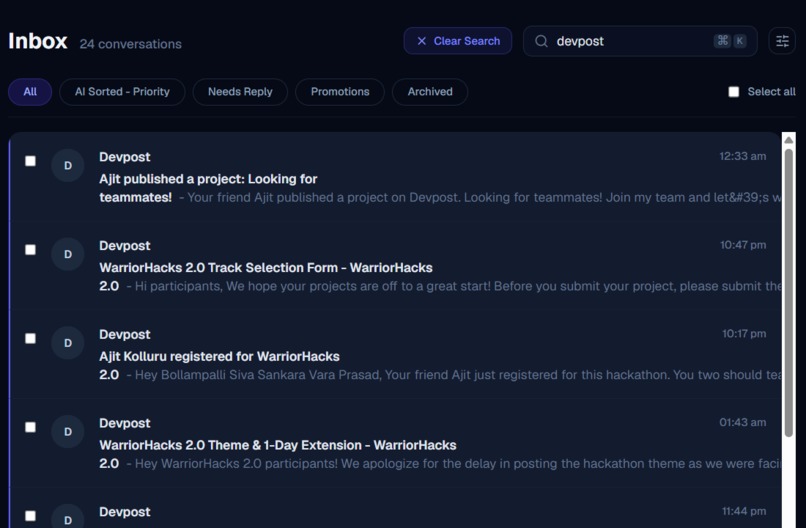This screenshot has height=528, width=806.
Task: Click the Devpost sender name on the 12:33 am email
Action: coord(125,157)
